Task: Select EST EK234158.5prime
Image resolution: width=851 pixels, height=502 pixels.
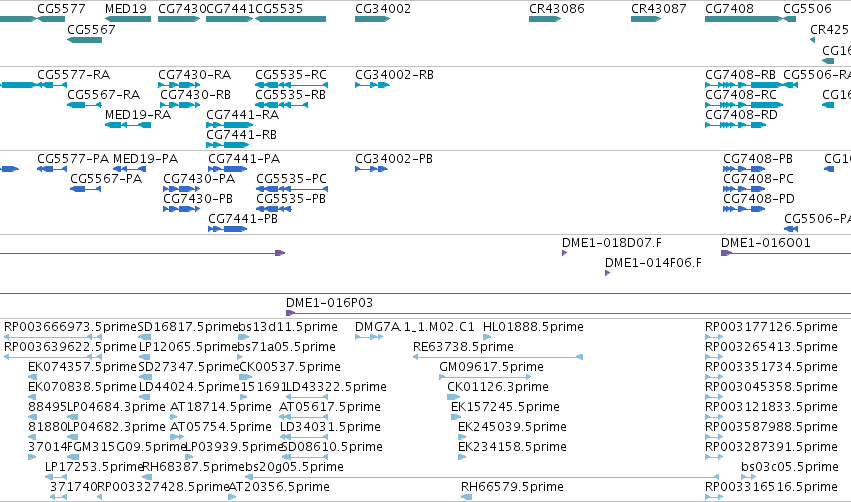Action: [x=462, y=457]
